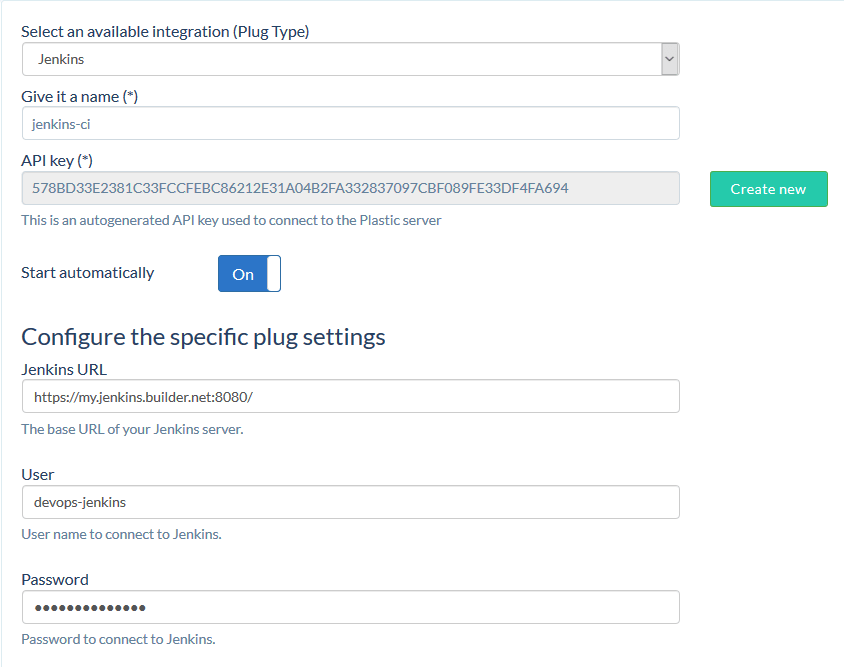
Task: Click the dropdown arrow next to Jenkins
Action: [x=668, y=58]
